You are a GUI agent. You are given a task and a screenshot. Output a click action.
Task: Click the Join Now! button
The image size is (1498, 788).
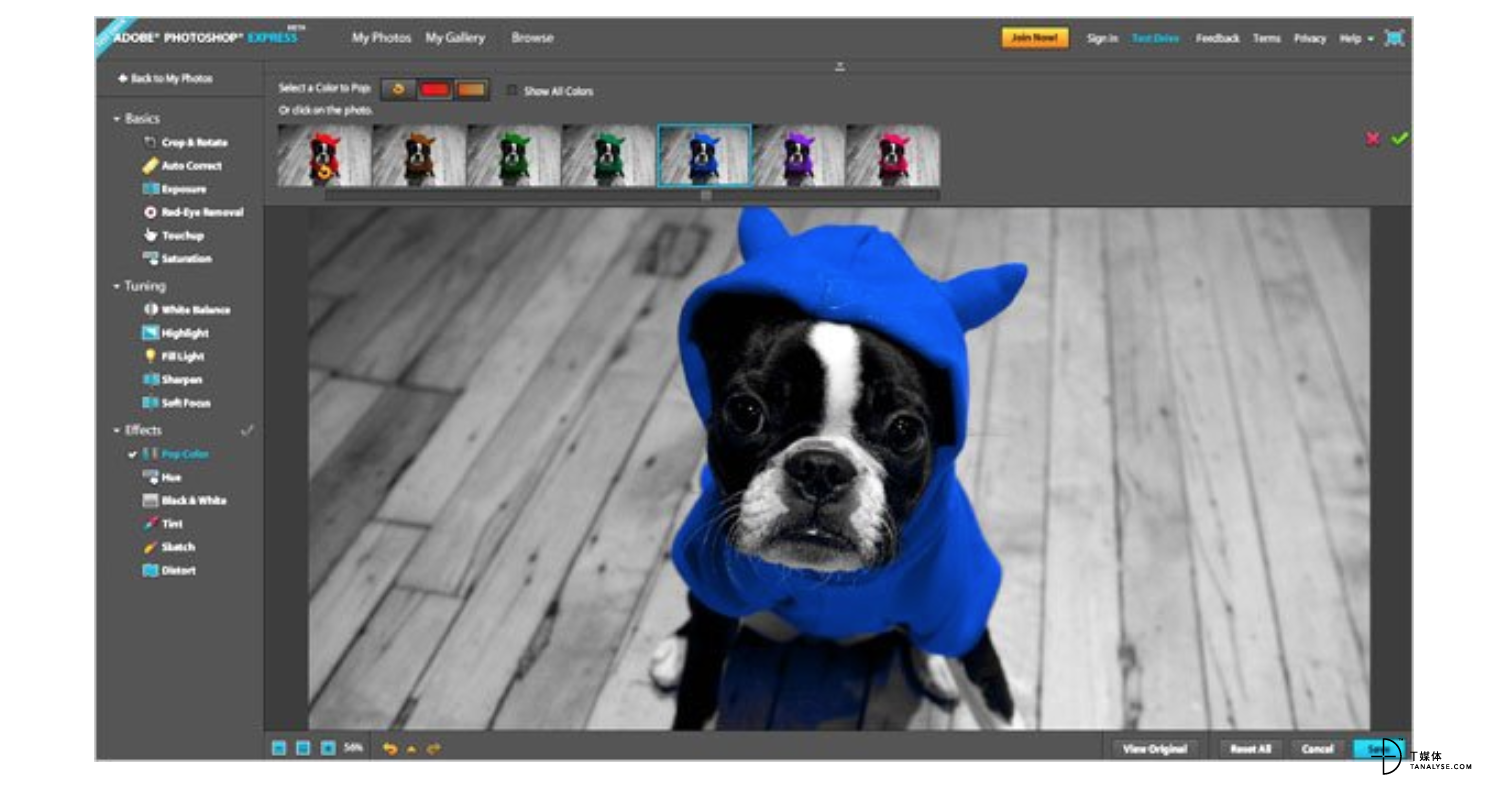[x=1035, y=38]
